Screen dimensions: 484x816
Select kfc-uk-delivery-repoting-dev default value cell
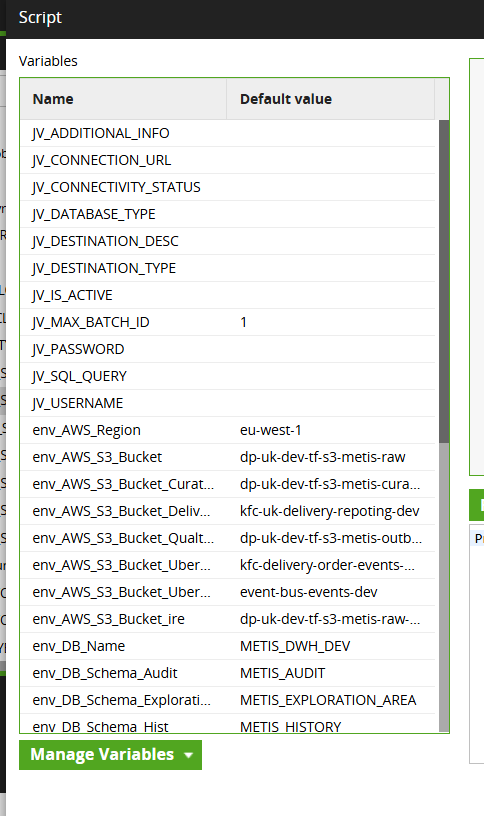pos(330,511)
